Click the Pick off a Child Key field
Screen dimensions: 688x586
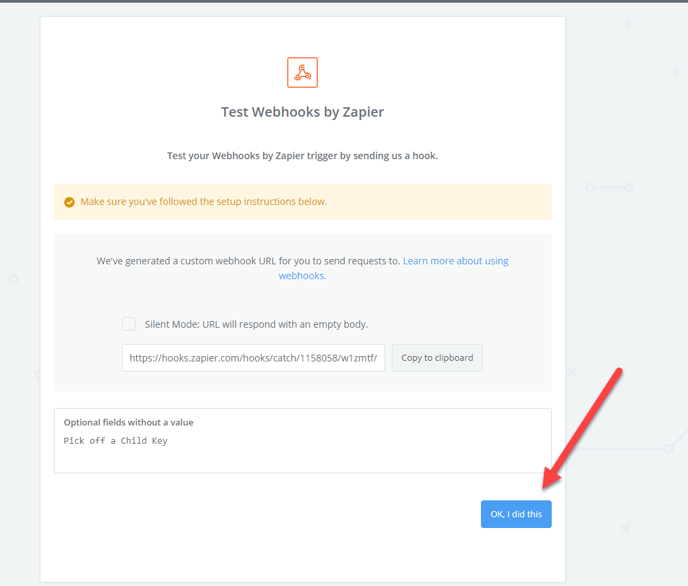coord(115,441)
